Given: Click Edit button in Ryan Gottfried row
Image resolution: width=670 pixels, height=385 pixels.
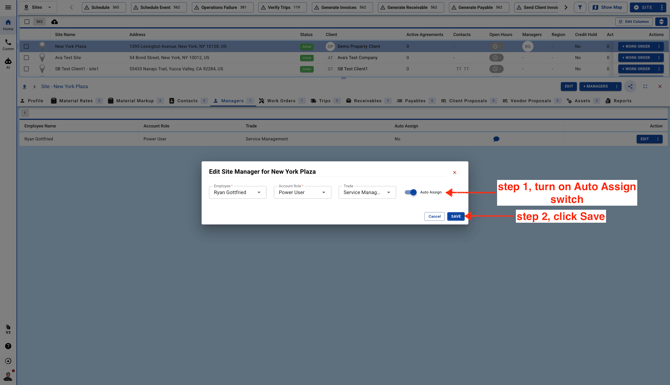Looking at the screenshot, I should tap(645, 139).
